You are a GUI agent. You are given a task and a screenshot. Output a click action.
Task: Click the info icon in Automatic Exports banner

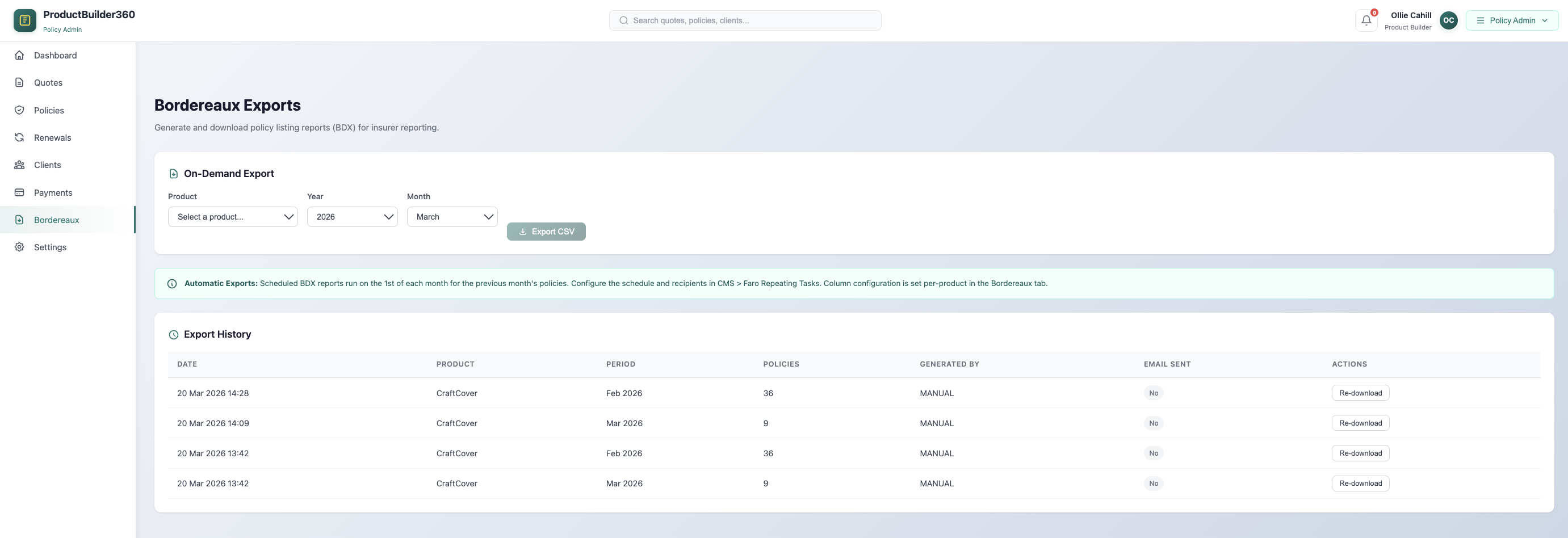click(172, 284)
